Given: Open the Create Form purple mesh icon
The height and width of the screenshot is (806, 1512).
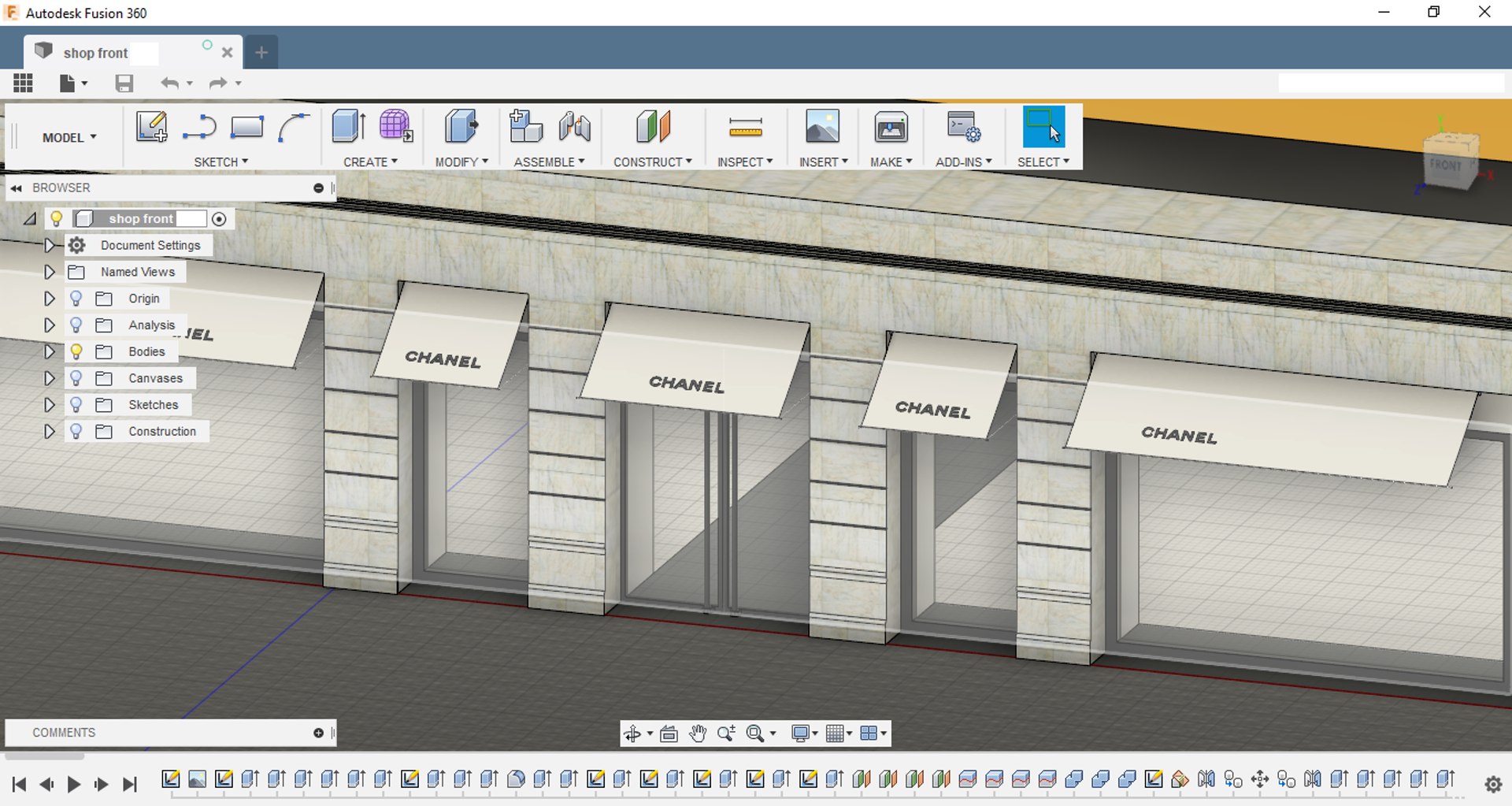Looking at the screenshot, I should click(x=396, y=126).
